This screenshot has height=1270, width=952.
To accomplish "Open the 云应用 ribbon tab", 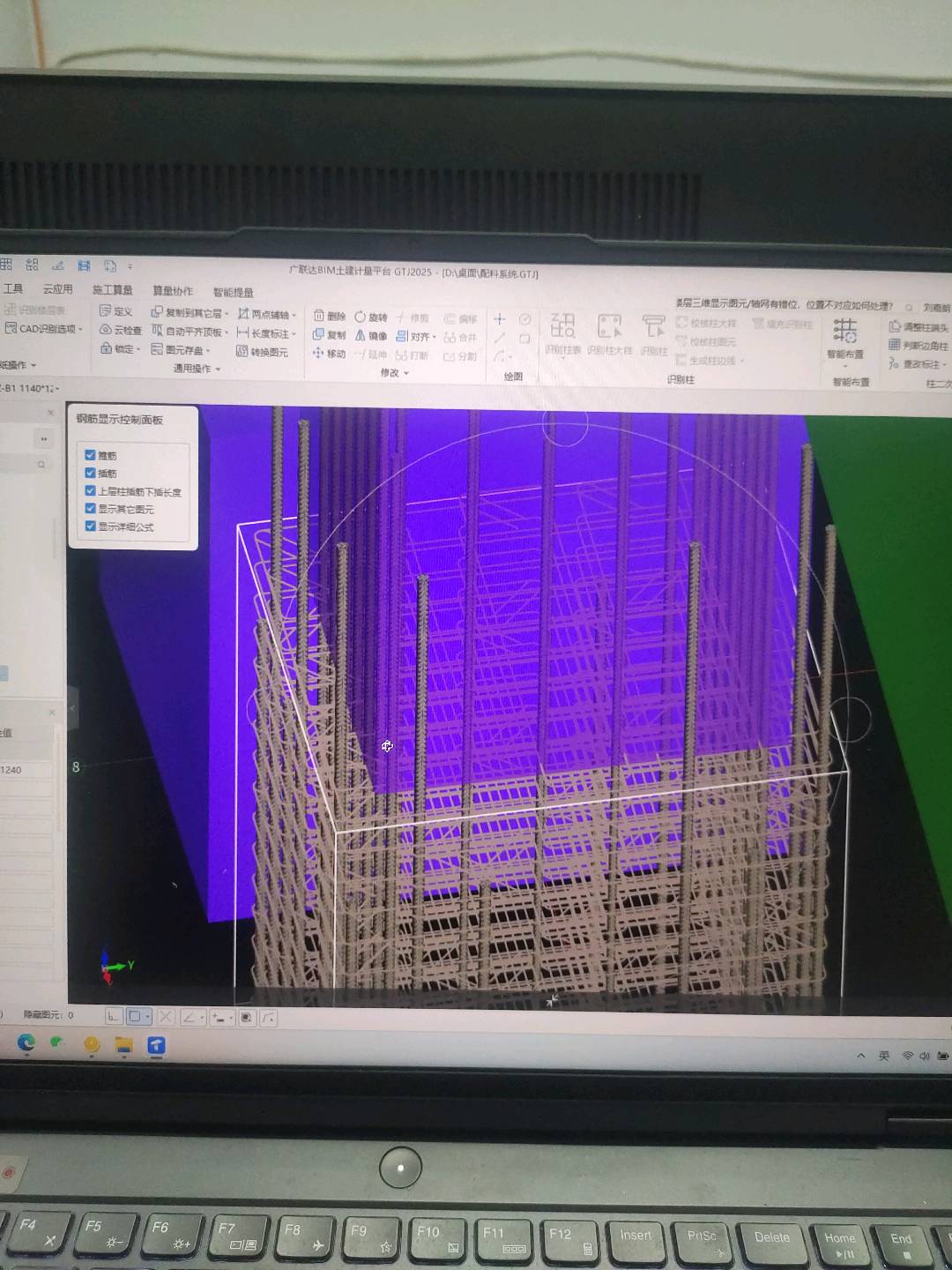I will pos(57,288).
